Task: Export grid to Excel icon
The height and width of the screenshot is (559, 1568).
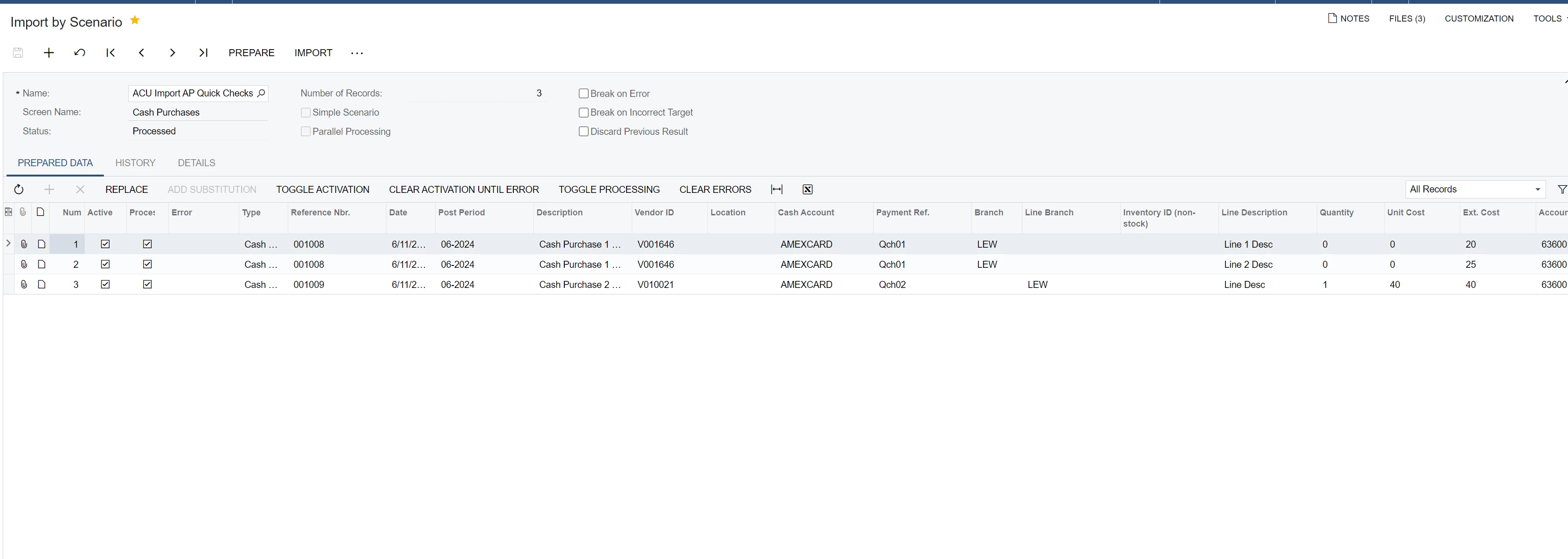Action: coord(808,190)
